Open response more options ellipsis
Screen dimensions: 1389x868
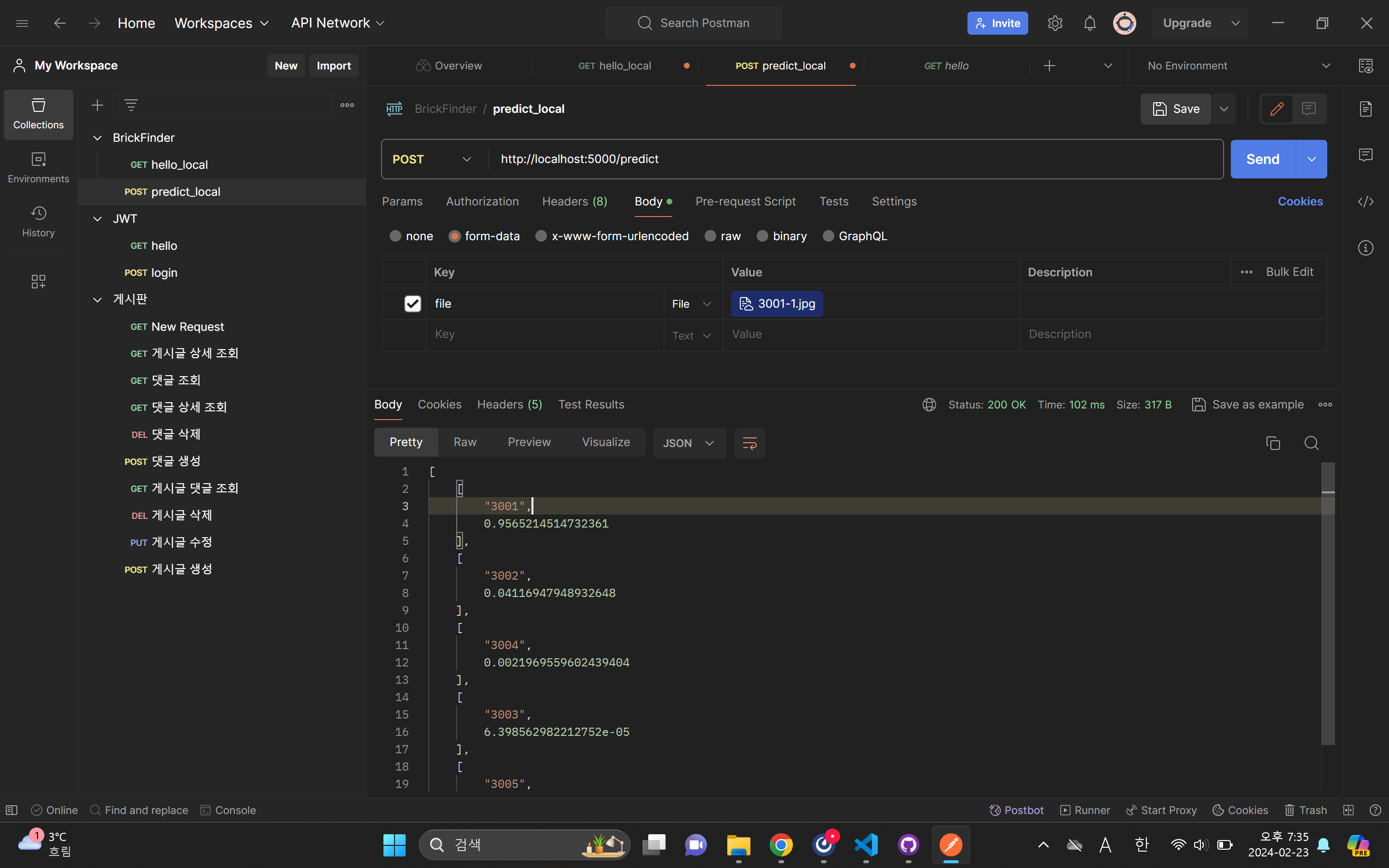(1325, 405)
